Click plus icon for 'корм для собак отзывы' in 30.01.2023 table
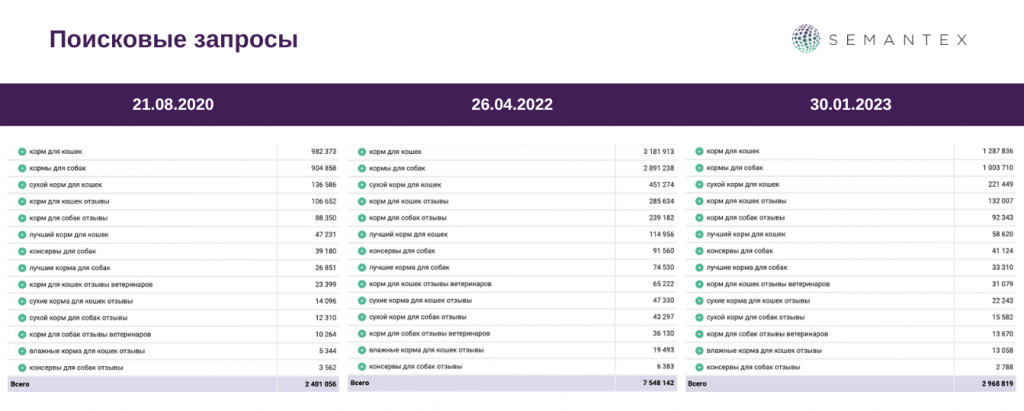The width and height of the screenshot is (1024, 411). point(699,218)
